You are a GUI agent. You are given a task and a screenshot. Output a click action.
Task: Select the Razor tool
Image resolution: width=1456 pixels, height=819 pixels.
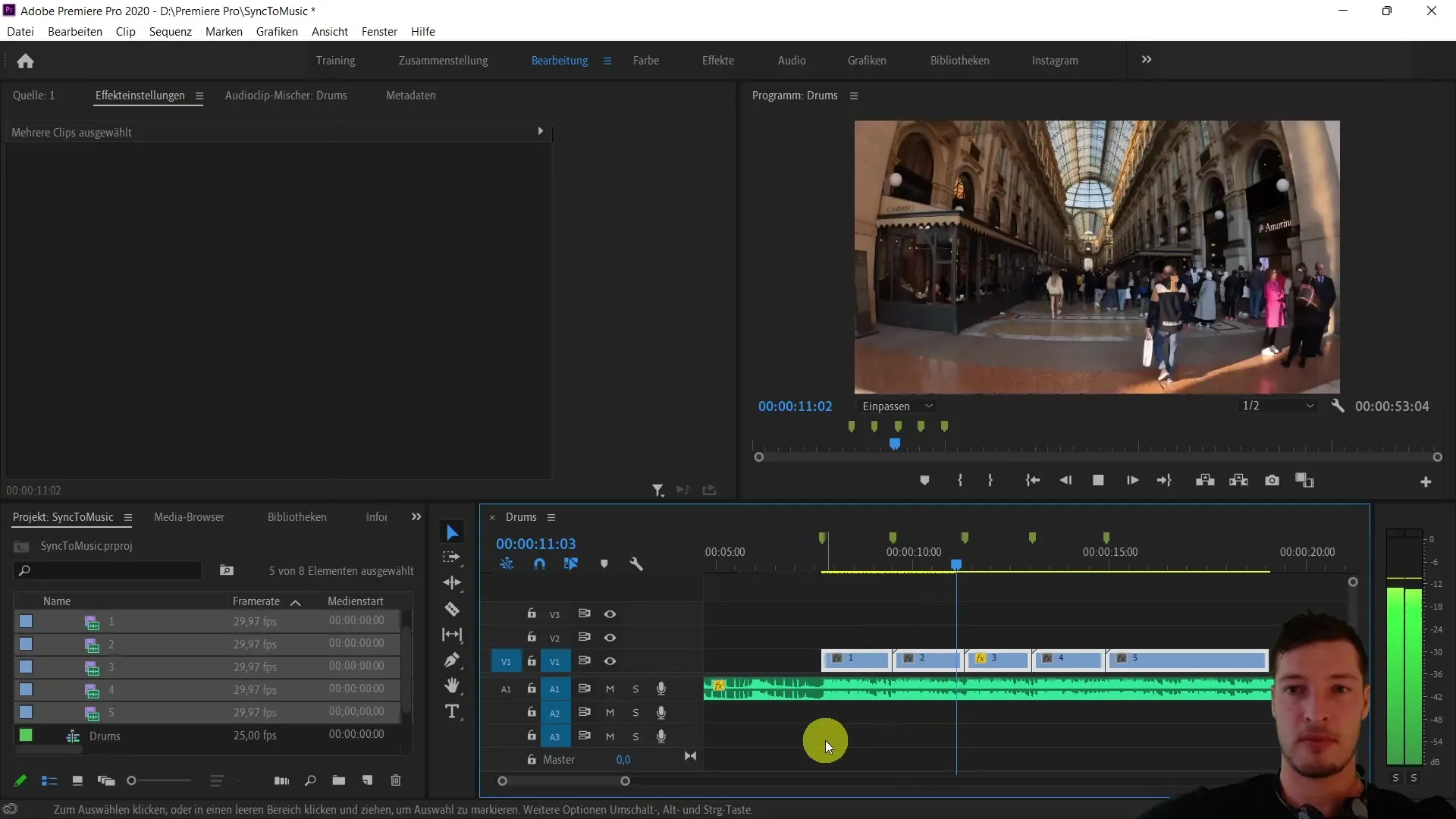point(452,609)
